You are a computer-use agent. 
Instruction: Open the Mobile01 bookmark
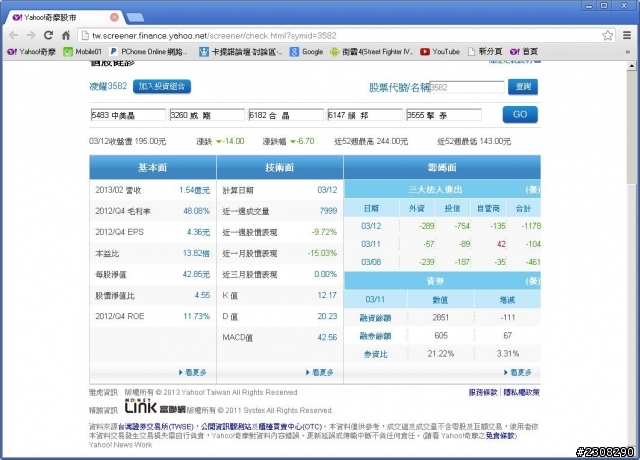coord(82,51)
